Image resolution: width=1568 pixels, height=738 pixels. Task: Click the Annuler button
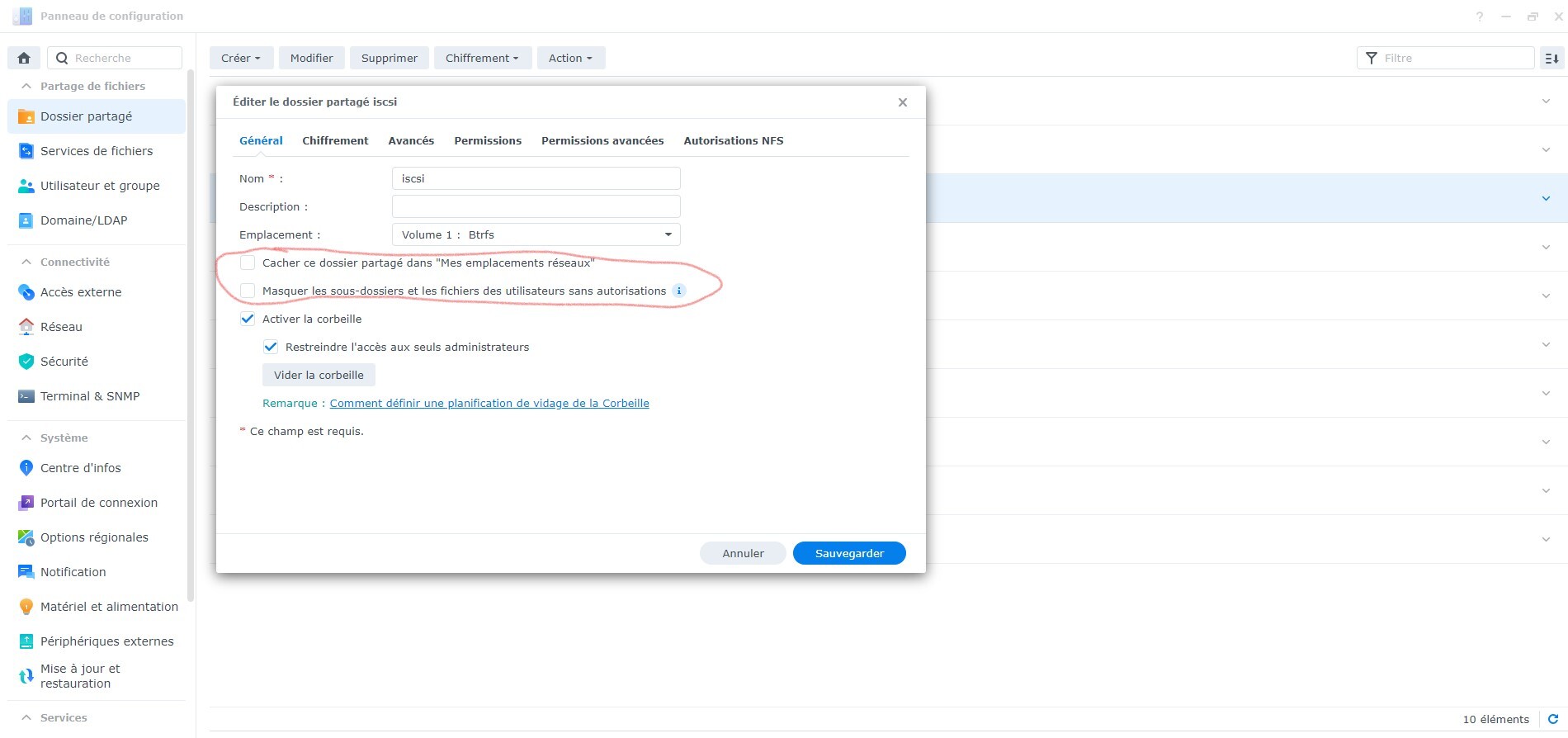click(743, 553)
